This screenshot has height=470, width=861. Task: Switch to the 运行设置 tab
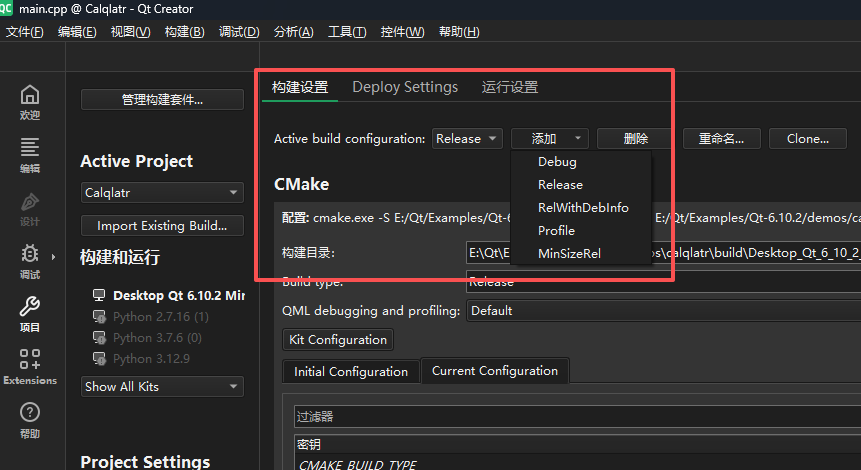point(510,87)
